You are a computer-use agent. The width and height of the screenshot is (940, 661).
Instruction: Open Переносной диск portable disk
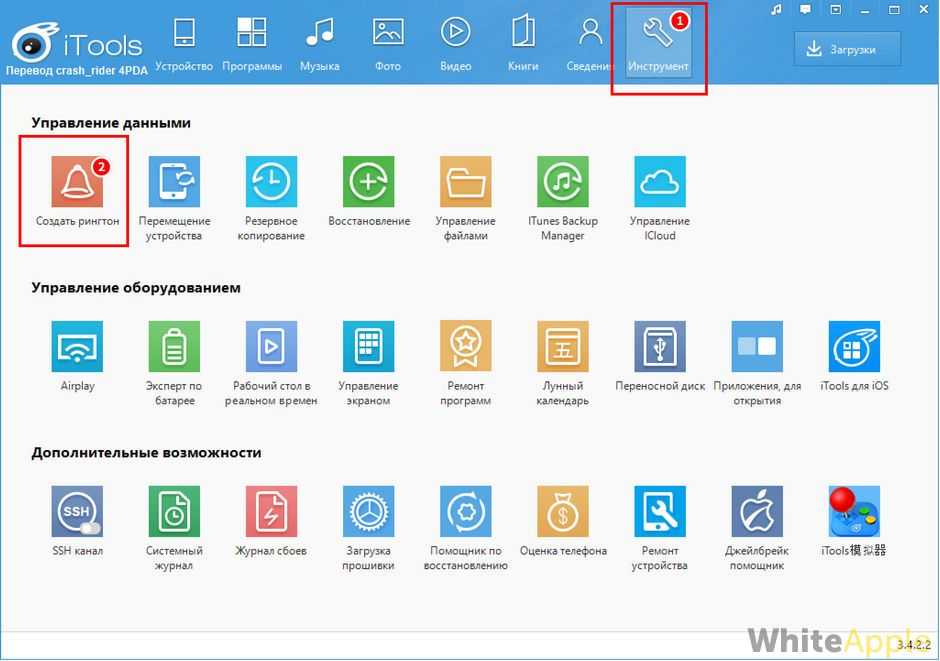[660, 347]
